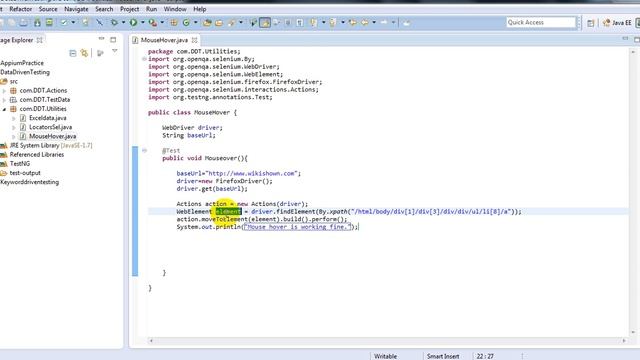Viewport: 640px width, 360px height.
Task: Click the Debug bug icon in toolbar
Action: 114,22
